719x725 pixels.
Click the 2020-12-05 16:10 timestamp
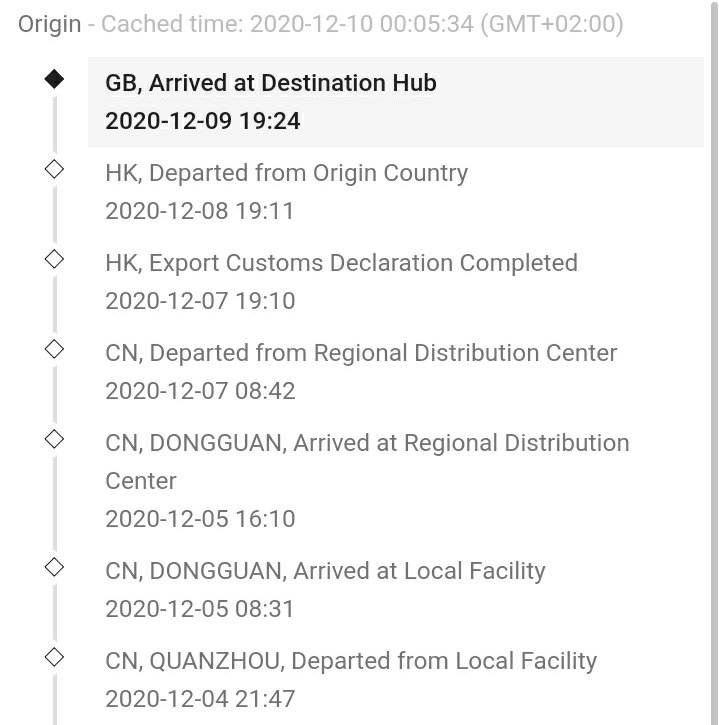pos(200,519)
